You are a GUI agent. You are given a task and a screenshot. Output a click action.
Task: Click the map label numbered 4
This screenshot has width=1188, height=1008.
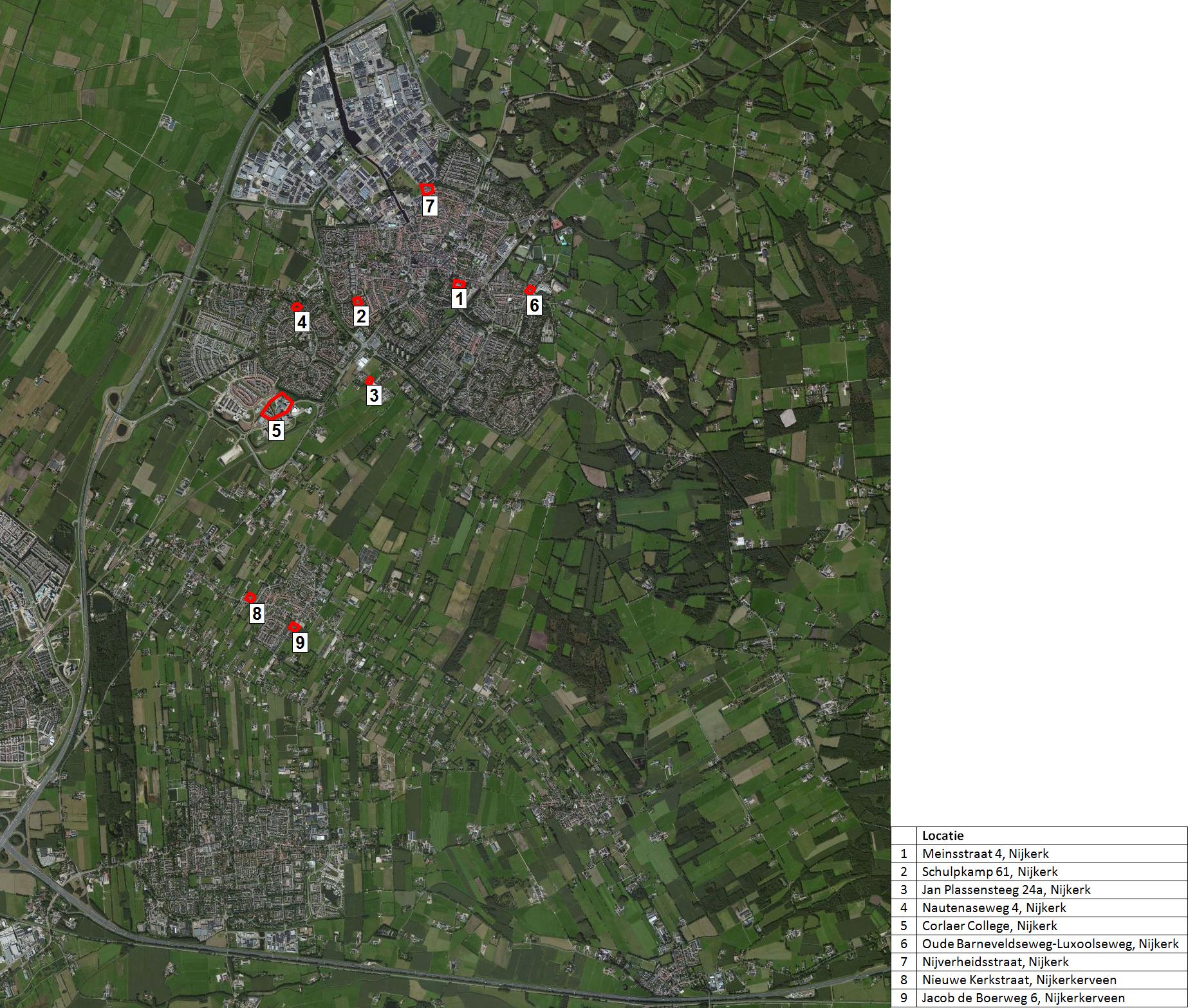302,322
